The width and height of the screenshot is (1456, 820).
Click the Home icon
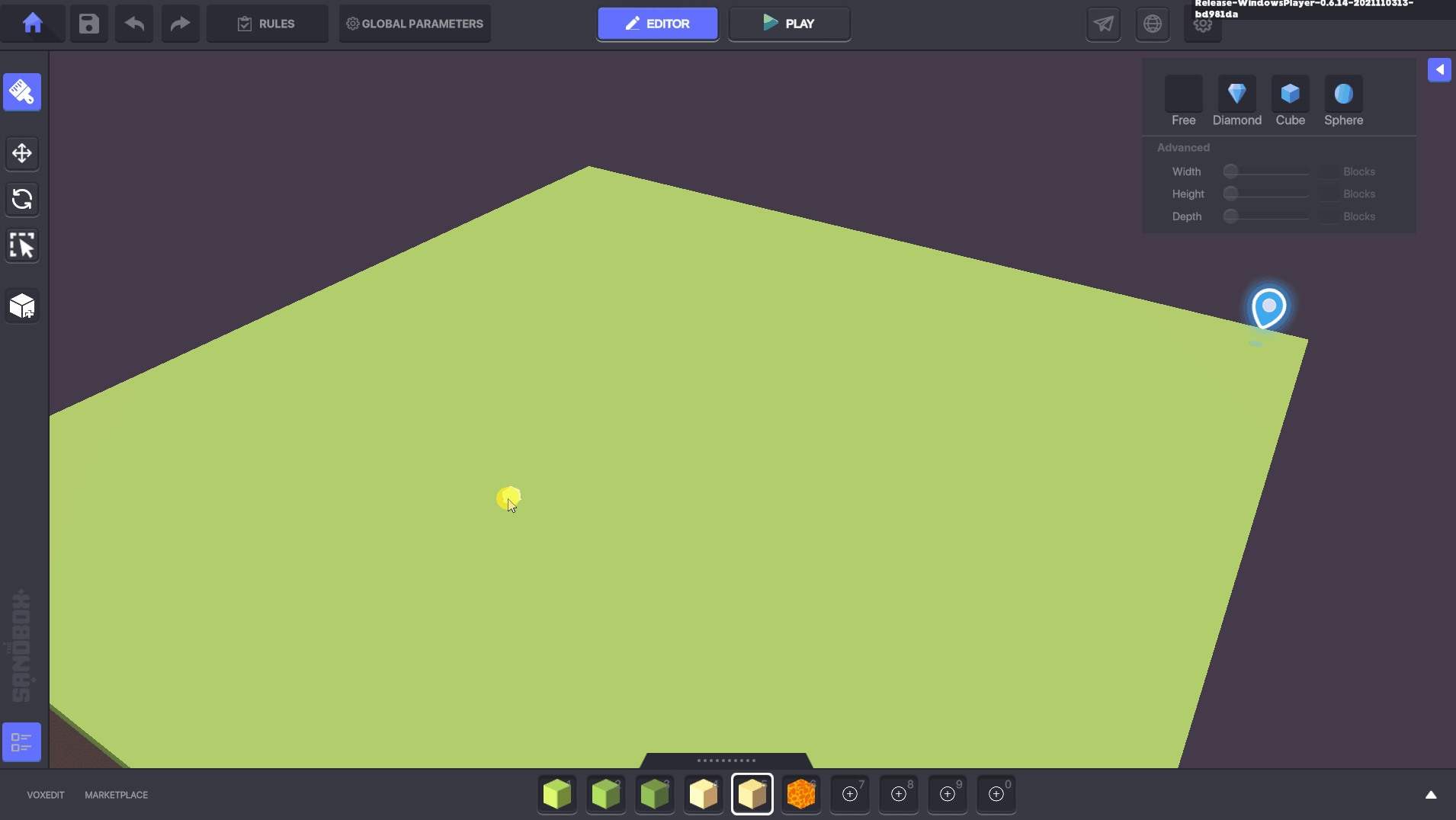tap(32, 24)
